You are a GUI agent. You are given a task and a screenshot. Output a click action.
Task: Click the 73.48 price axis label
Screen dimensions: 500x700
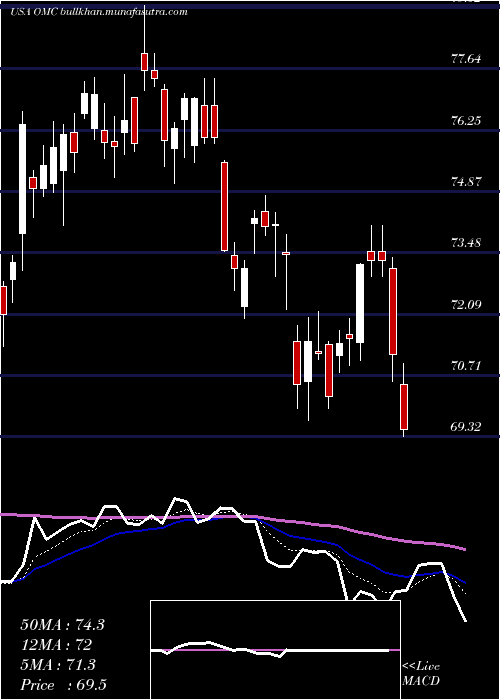coord(467,243)
